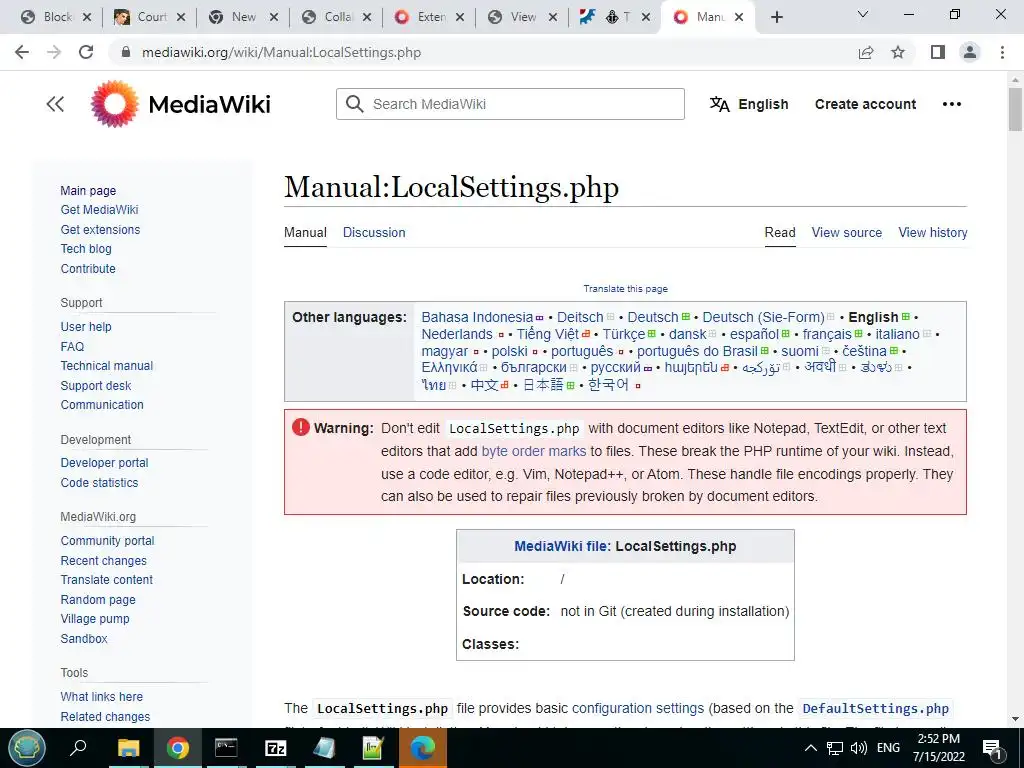The width and height of the screenshot is (1024, 768).
Task: Open the three-dot personal tools menu
Action: (952, 104)
